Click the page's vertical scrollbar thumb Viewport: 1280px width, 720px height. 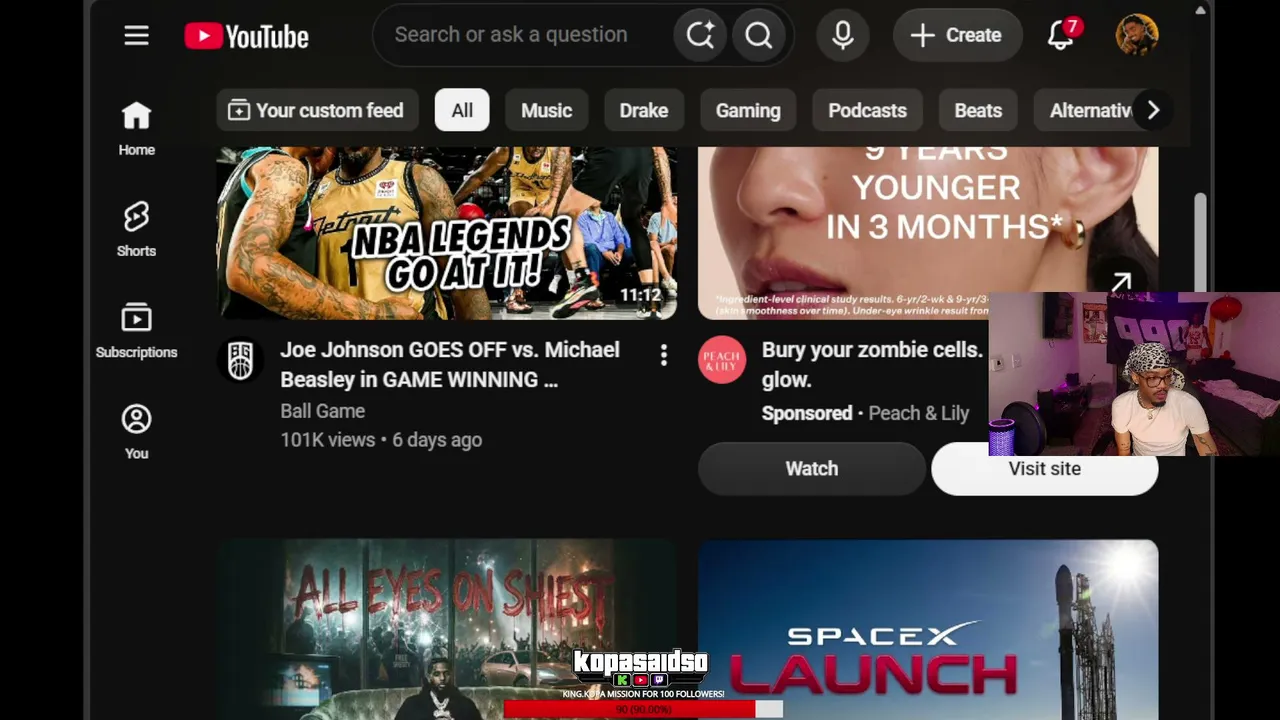[x=1200, y=242]
